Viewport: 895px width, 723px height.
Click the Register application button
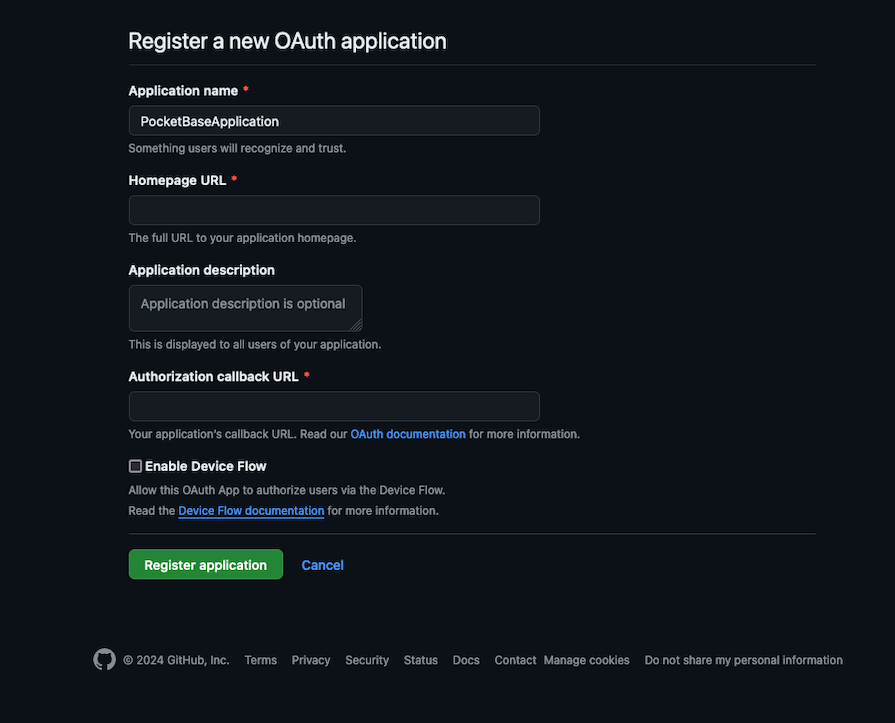click(x=205, y=565)
